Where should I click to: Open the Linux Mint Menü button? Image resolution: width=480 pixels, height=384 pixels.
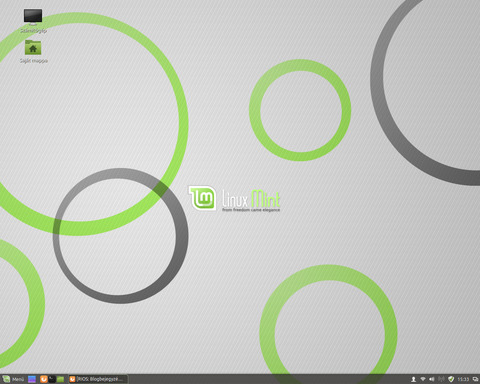(x=13, y=379)
